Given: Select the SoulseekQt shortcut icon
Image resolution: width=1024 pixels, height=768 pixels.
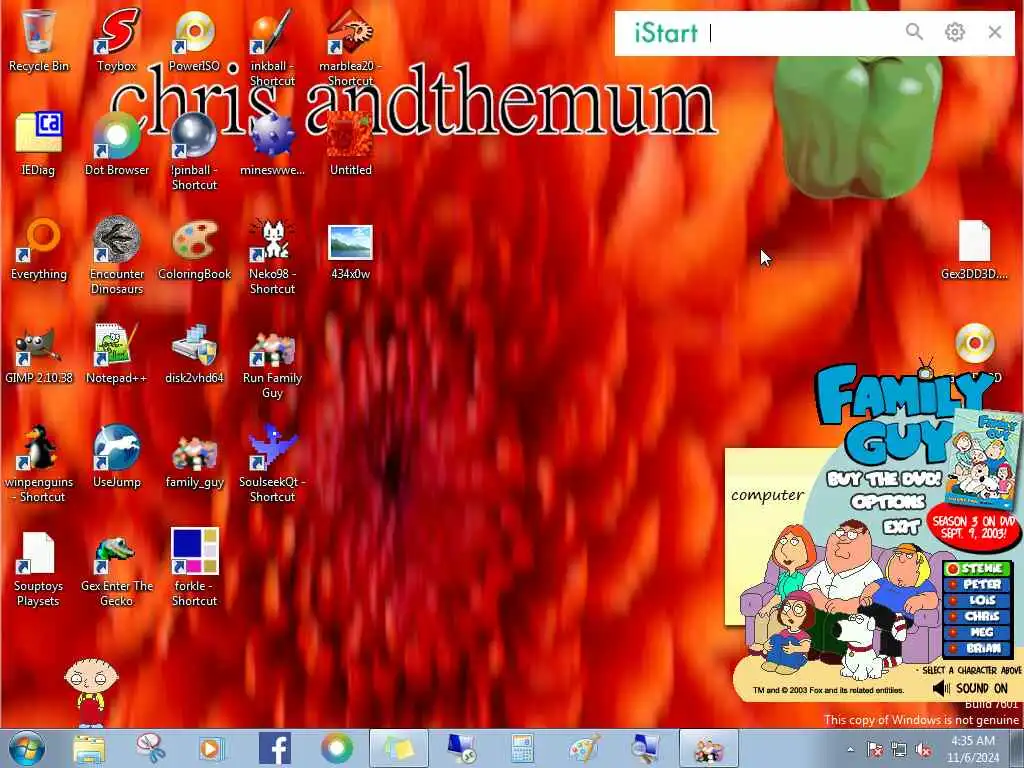Looking at the screenshot, I should pyautogui.click(x=272, y=448).
